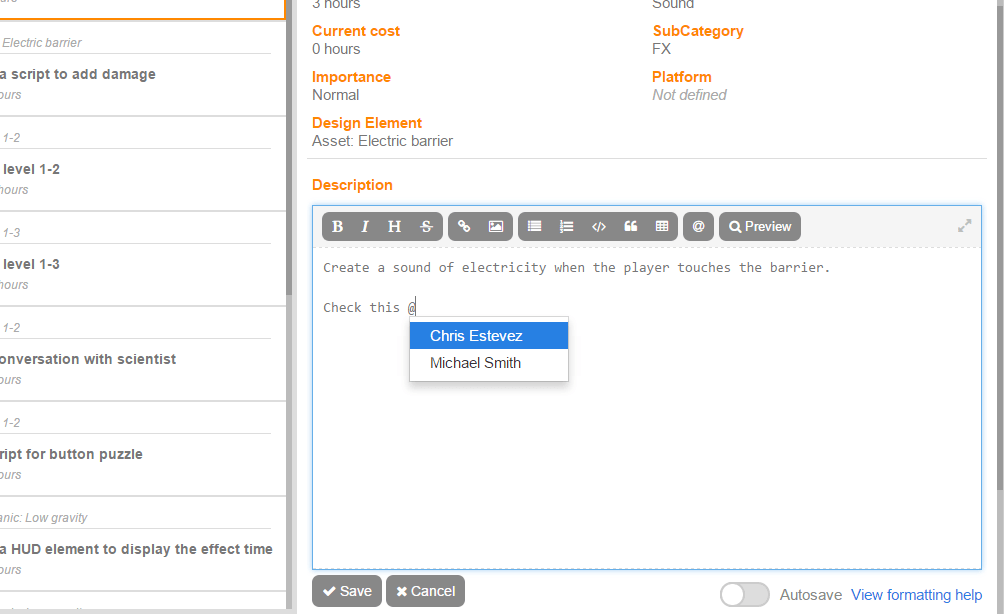1004x614 pixels.
Task: Apply strikethrough formatting
Action: point(426,227)
